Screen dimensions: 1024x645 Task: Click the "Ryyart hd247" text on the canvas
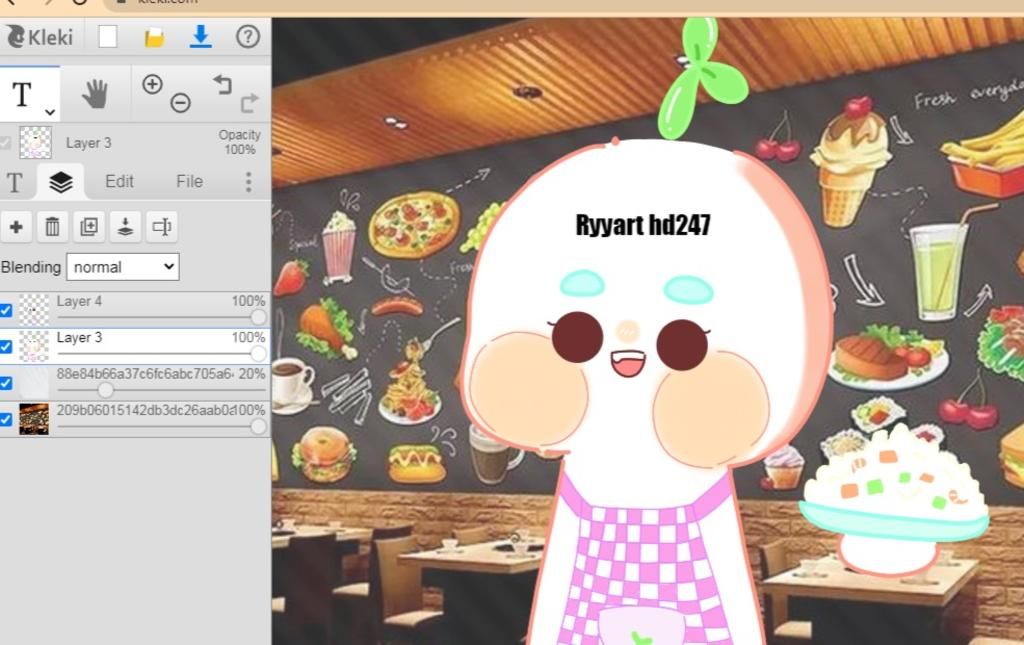pos(643,225)
